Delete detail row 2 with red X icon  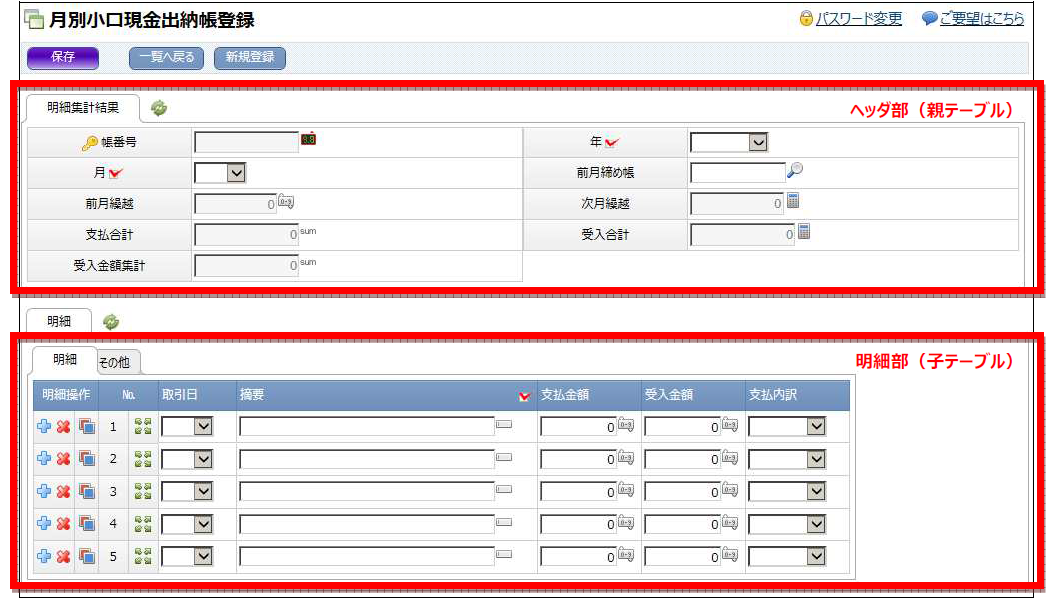(x=63, y=459)
